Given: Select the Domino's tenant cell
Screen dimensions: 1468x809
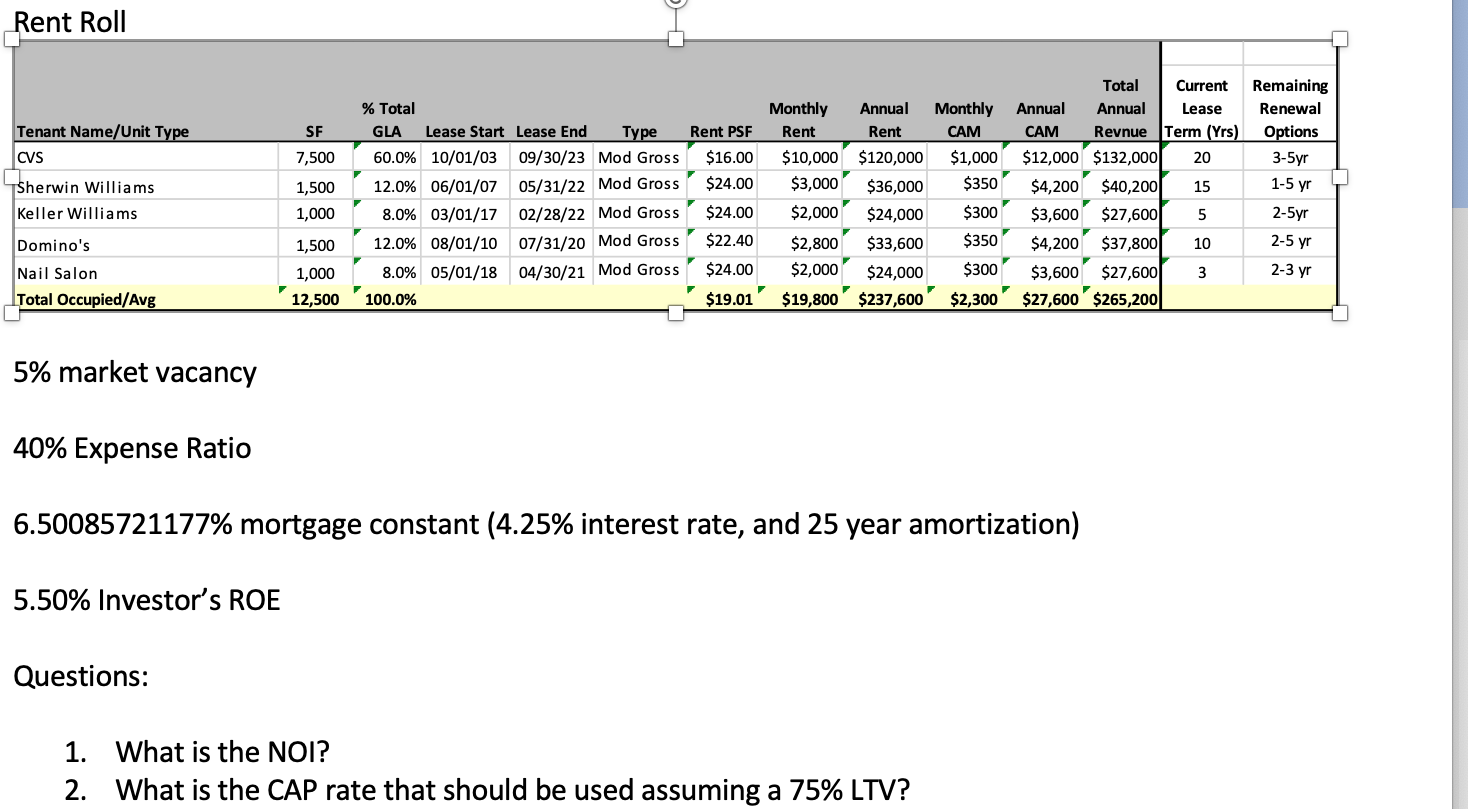Looking at the screenshot, I should click(145, 245).
